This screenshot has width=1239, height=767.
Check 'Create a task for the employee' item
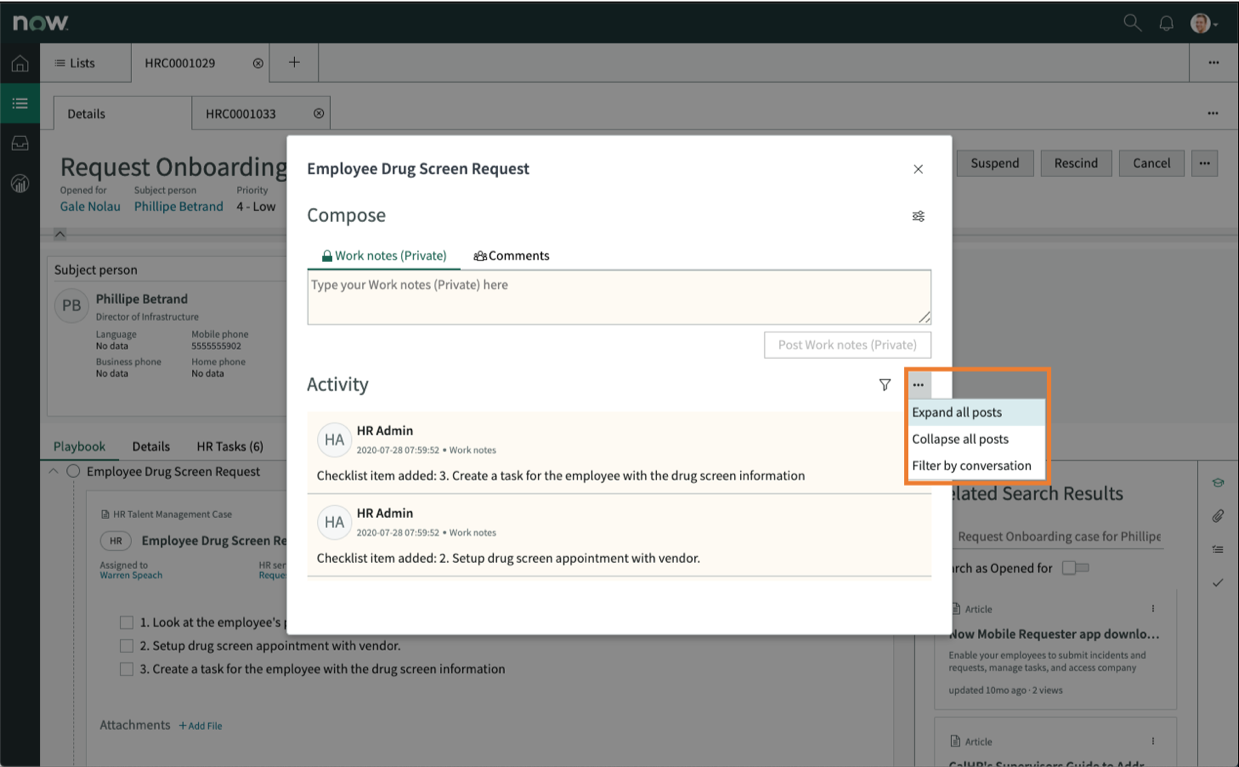tap(127, 669)
